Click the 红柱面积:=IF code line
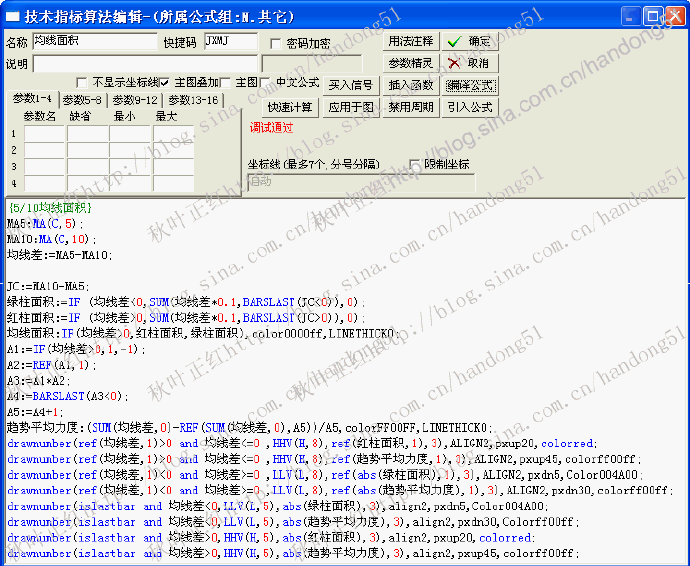This screenshot has height=566, width=690. [185, 318]
